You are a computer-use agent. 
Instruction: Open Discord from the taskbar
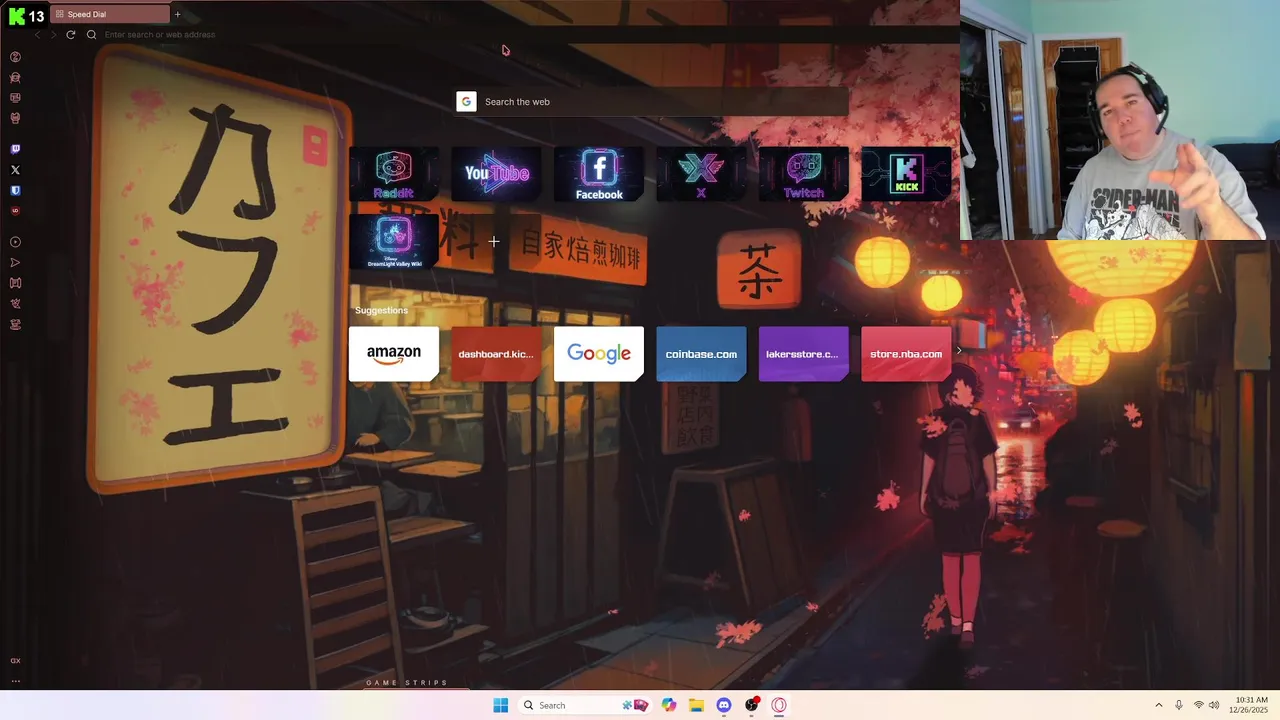click(x=724, y=705)
